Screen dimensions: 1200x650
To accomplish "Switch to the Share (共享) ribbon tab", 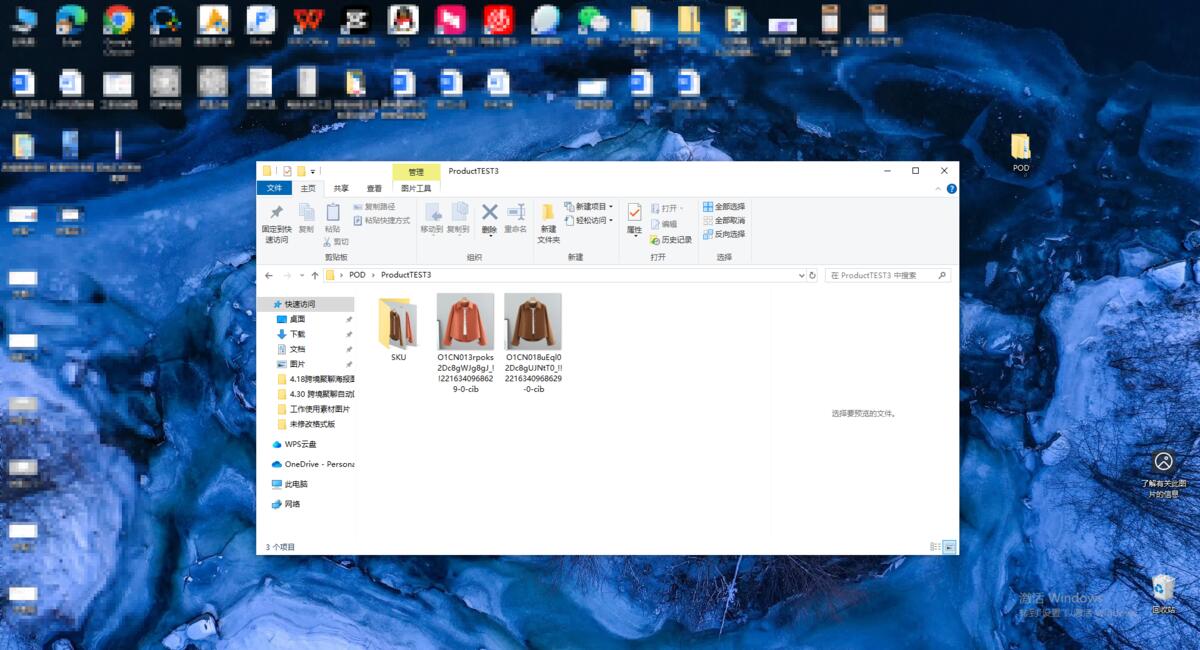I will (x=341, y=188).
